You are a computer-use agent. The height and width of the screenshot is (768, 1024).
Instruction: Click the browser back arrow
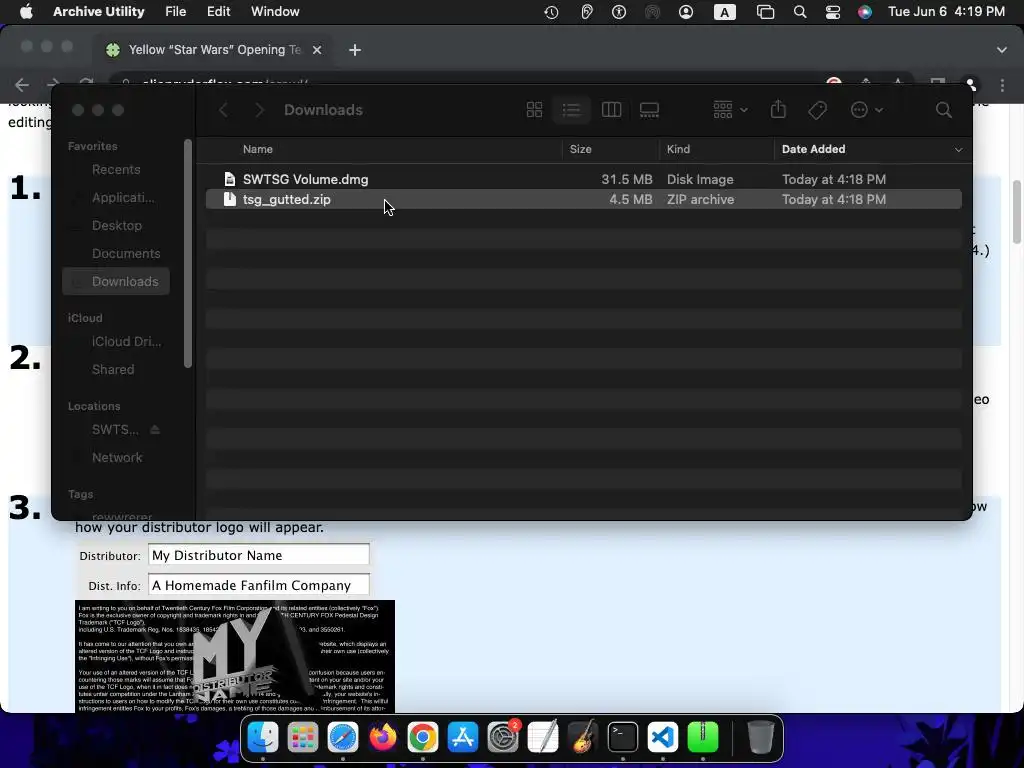pos(22,85)
